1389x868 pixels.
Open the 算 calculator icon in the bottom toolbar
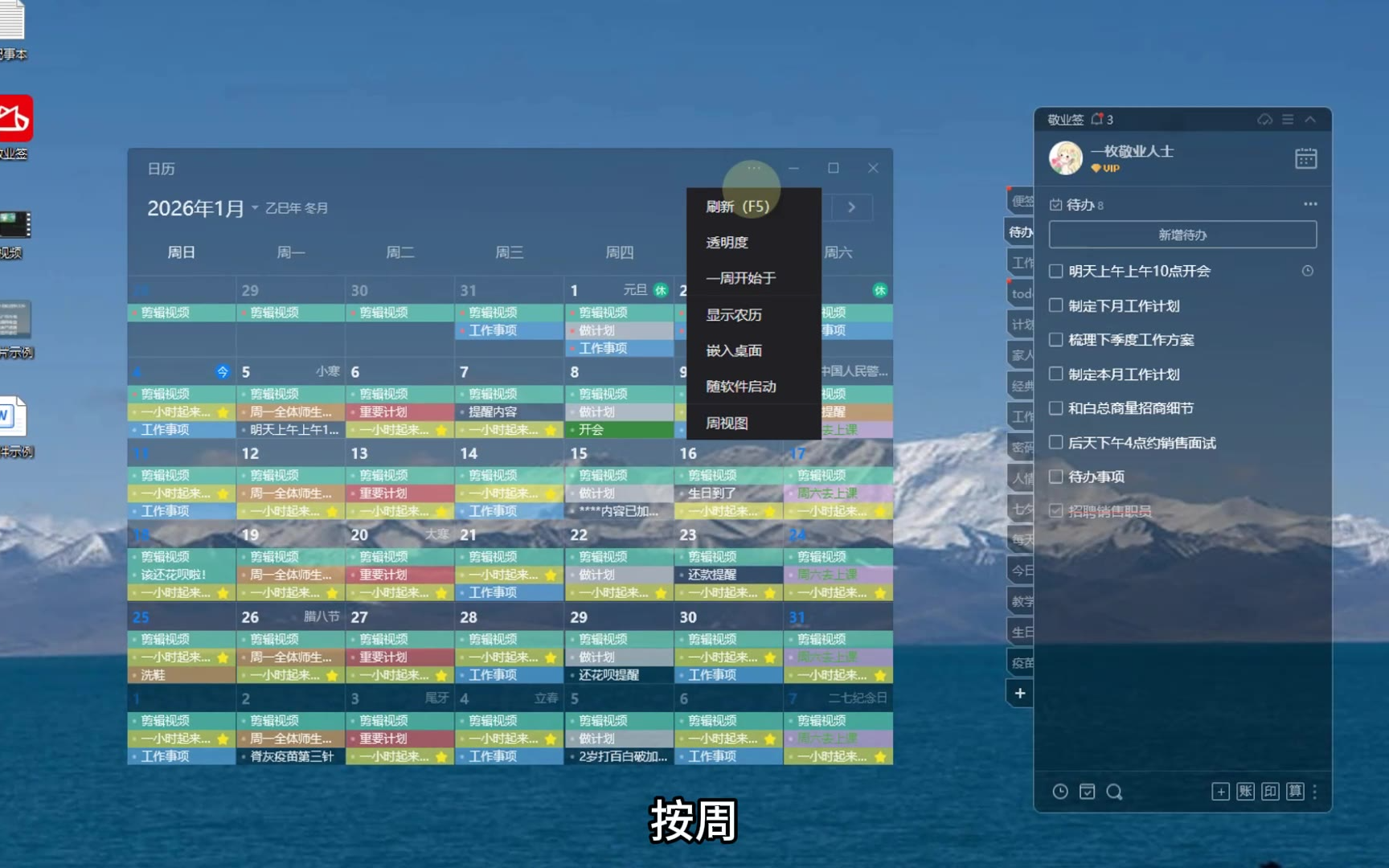click(x=1295, y=792)
